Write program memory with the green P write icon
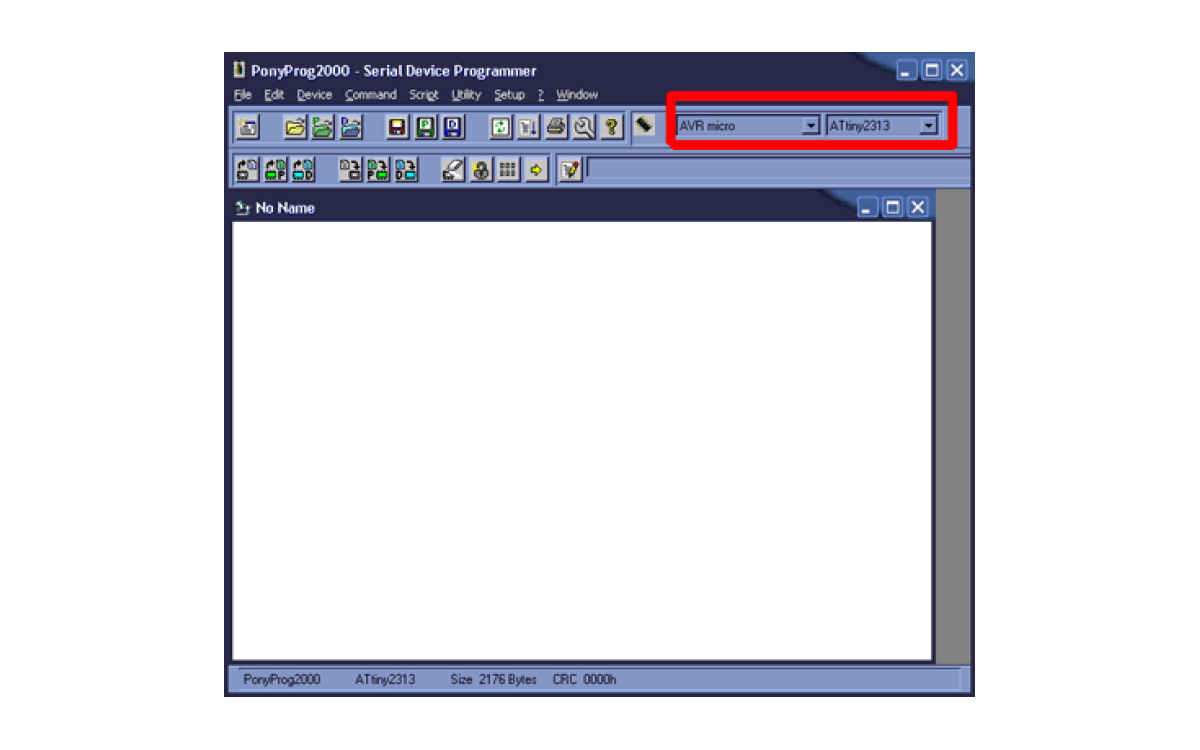This screenshot has width=1200, height=750. click(x=378, y=170)
